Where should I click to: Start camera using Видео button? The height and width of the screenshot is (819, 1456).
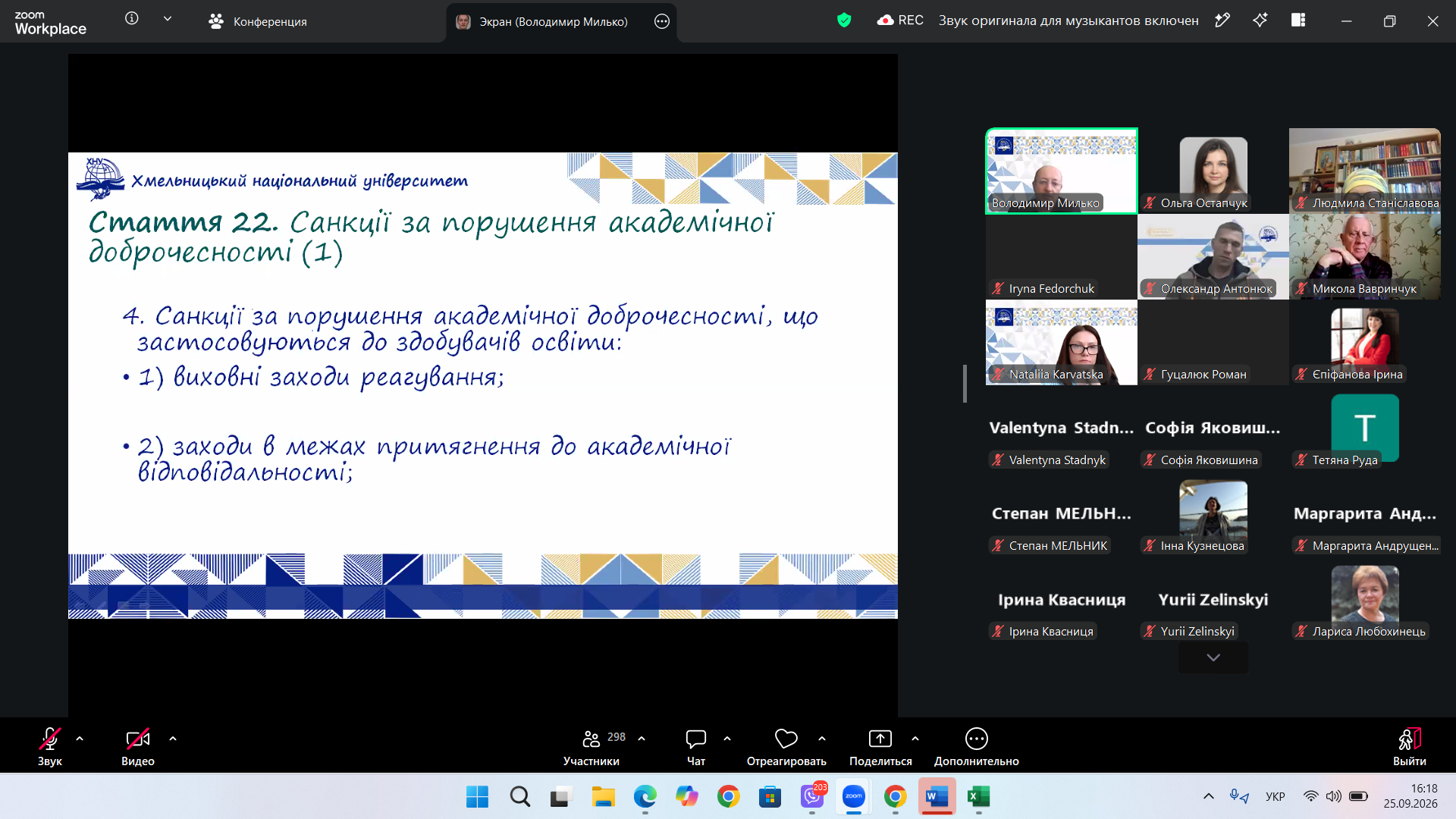pyautogui.click(x=137, y=748)
